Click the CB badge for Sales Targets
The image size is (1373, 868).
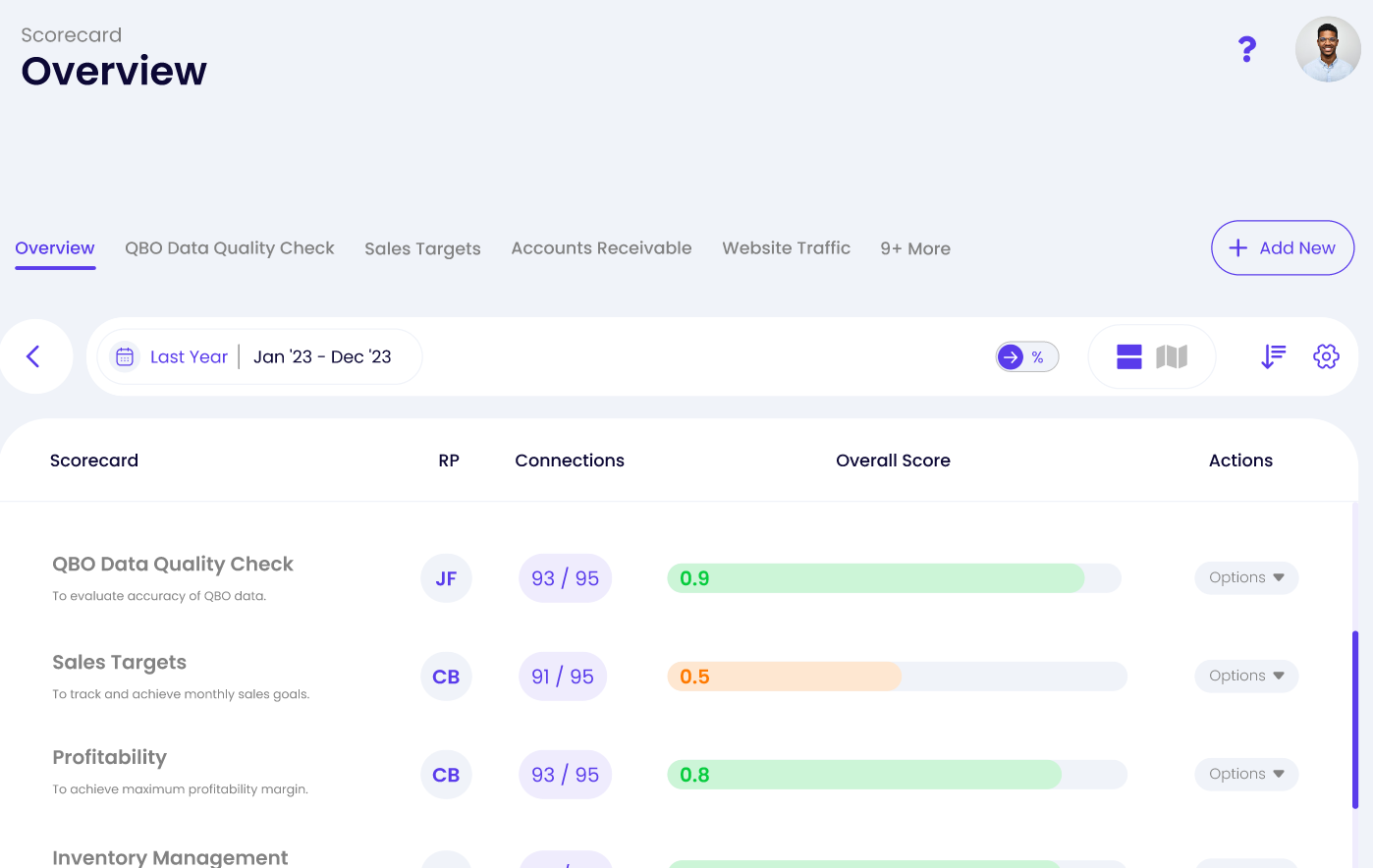pos(446,677)
